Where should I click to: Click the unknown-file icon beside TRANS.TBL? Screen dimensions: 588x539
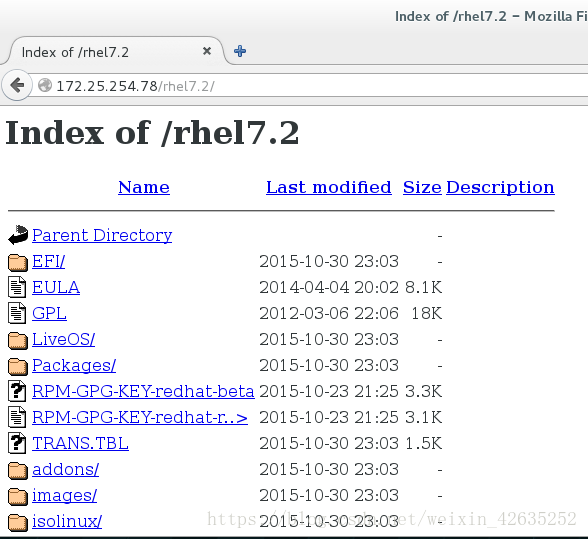click(17, 443)
